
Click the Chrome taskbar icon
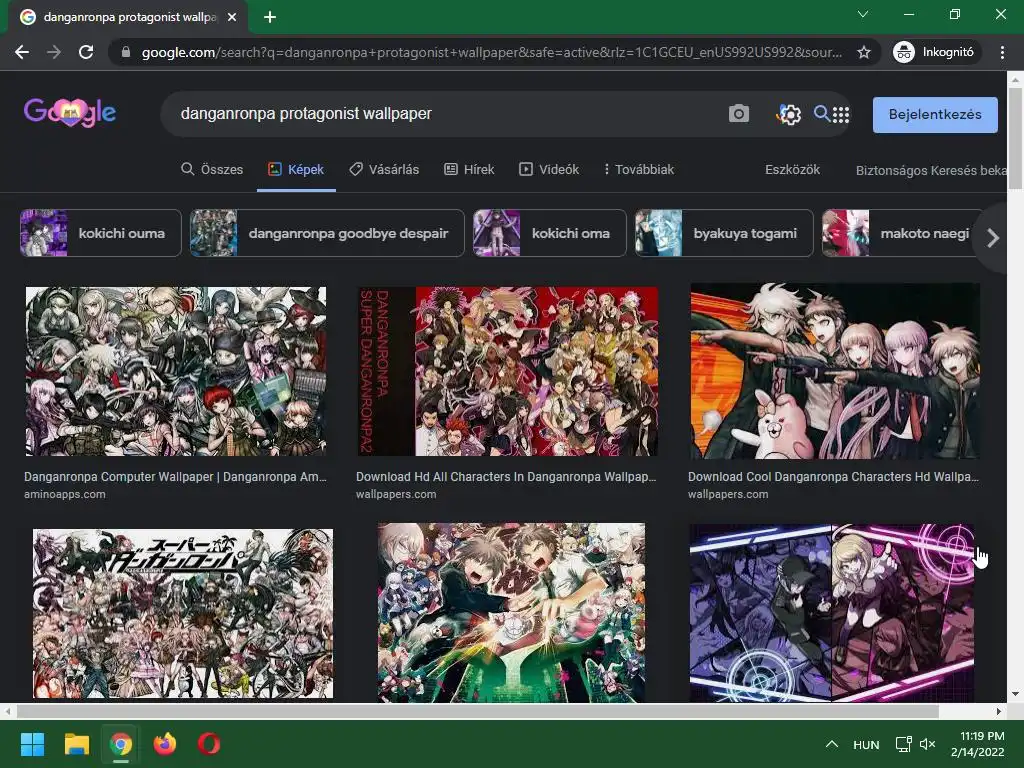(121, 744)
